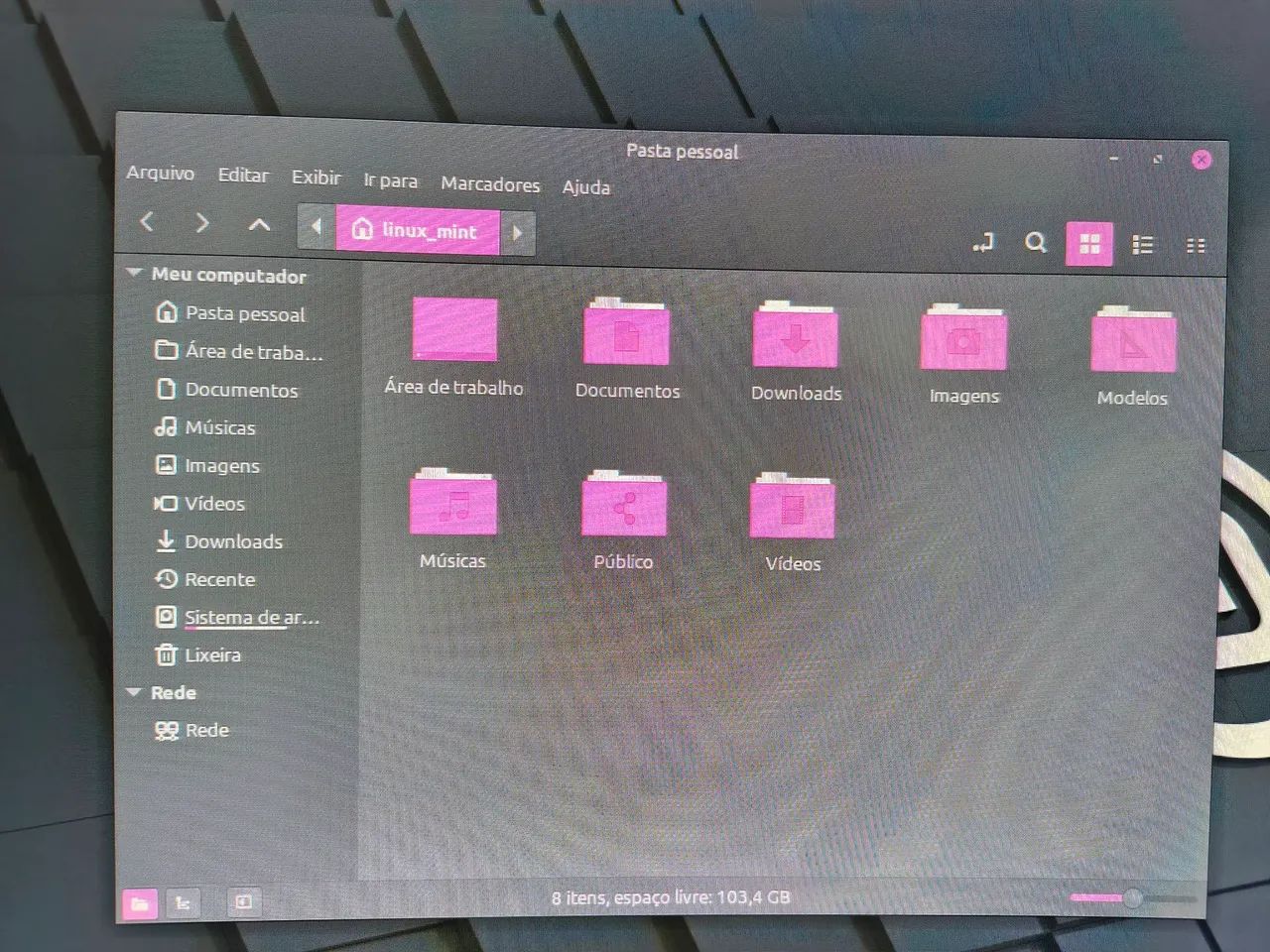Select the Documentos folder icon
1270x952 pixels.
coord(626,331)
